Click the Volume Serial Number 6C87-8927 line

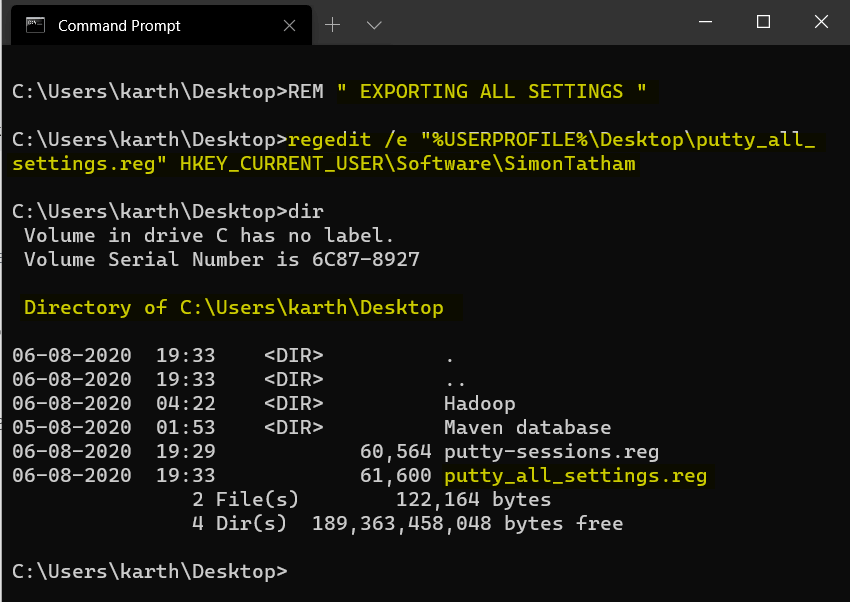point(221,260)
